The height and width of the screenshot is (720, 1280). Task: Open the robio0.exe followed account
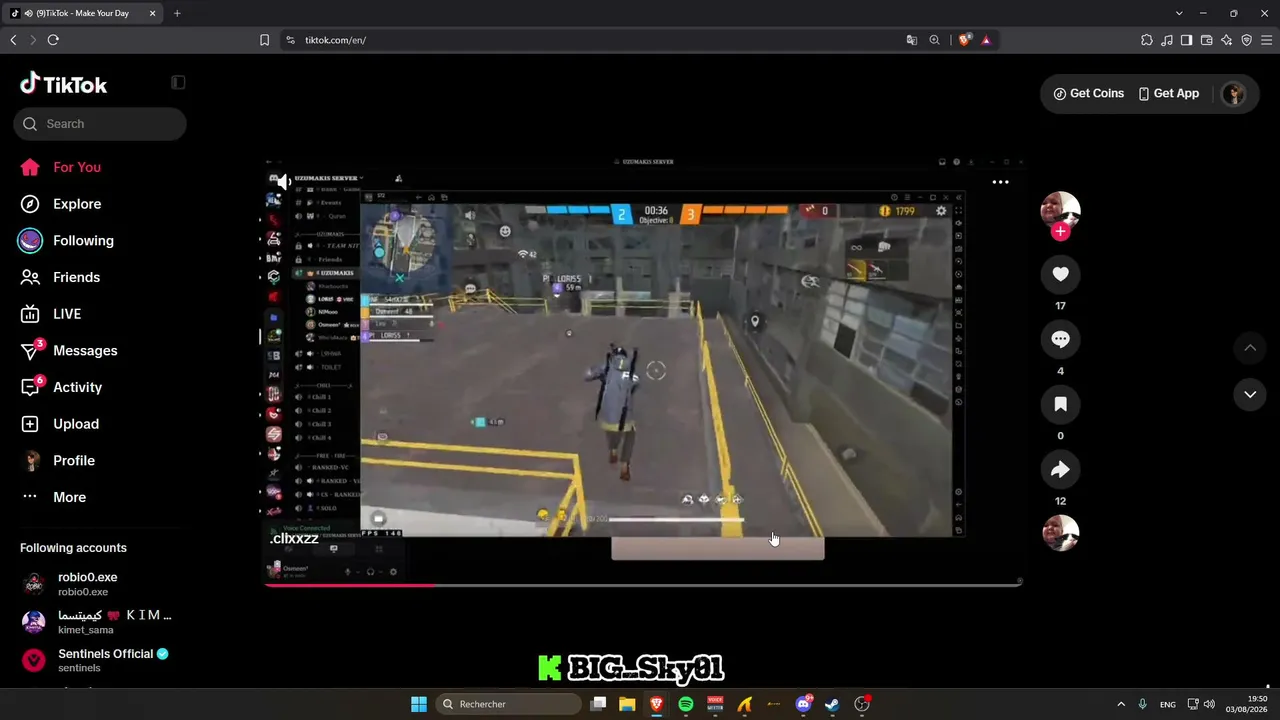100,584
